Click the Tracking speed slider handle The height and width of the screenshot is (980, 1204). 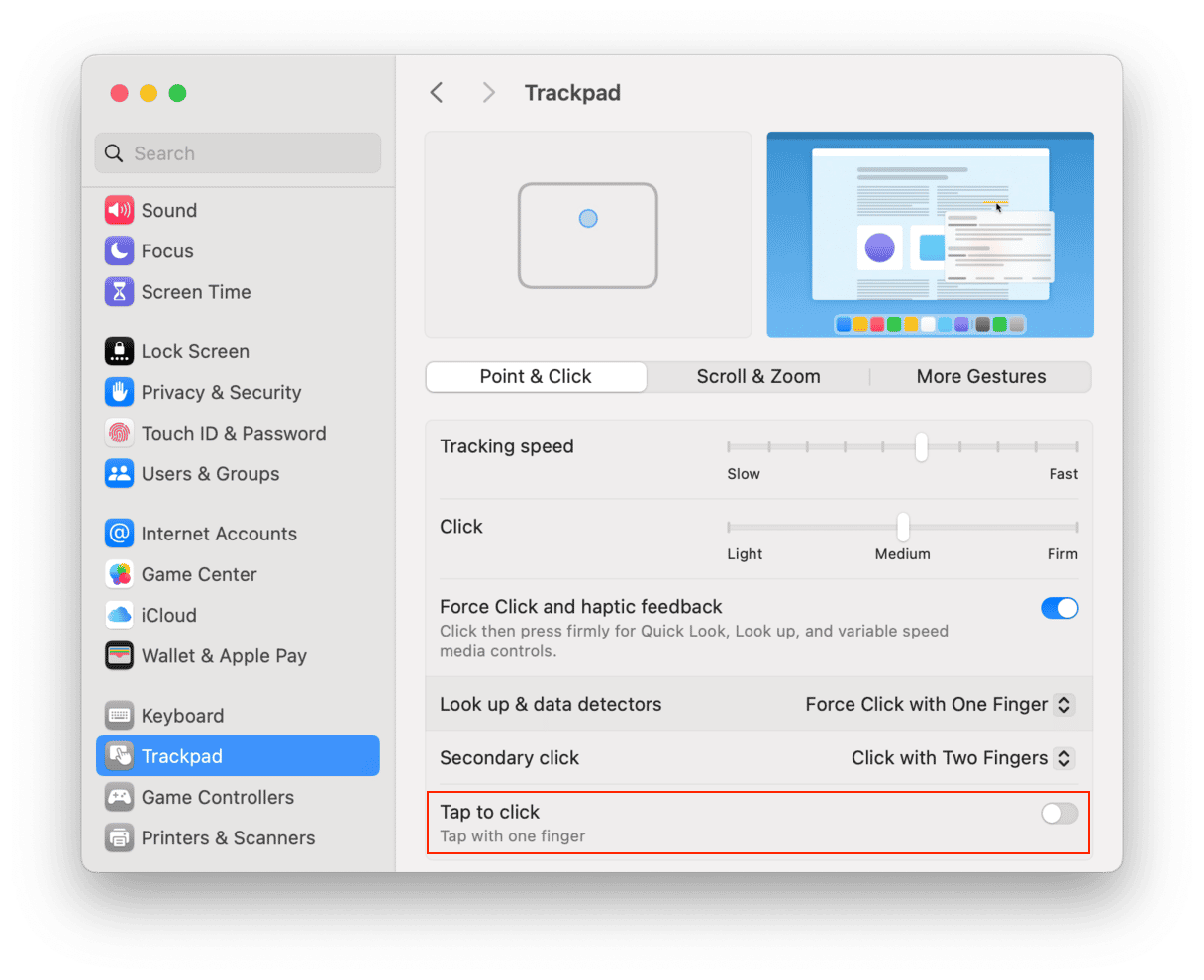coord(921,447)
